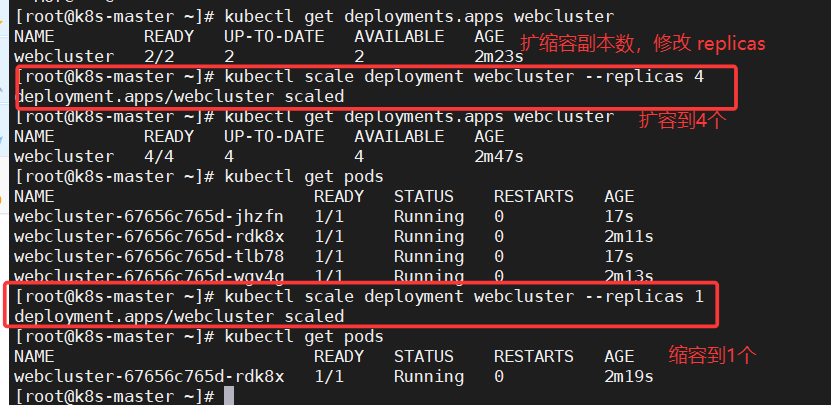831x405 pixels.
Task: Click the "2m19s" pod AGE value
Action: (629, 376)
